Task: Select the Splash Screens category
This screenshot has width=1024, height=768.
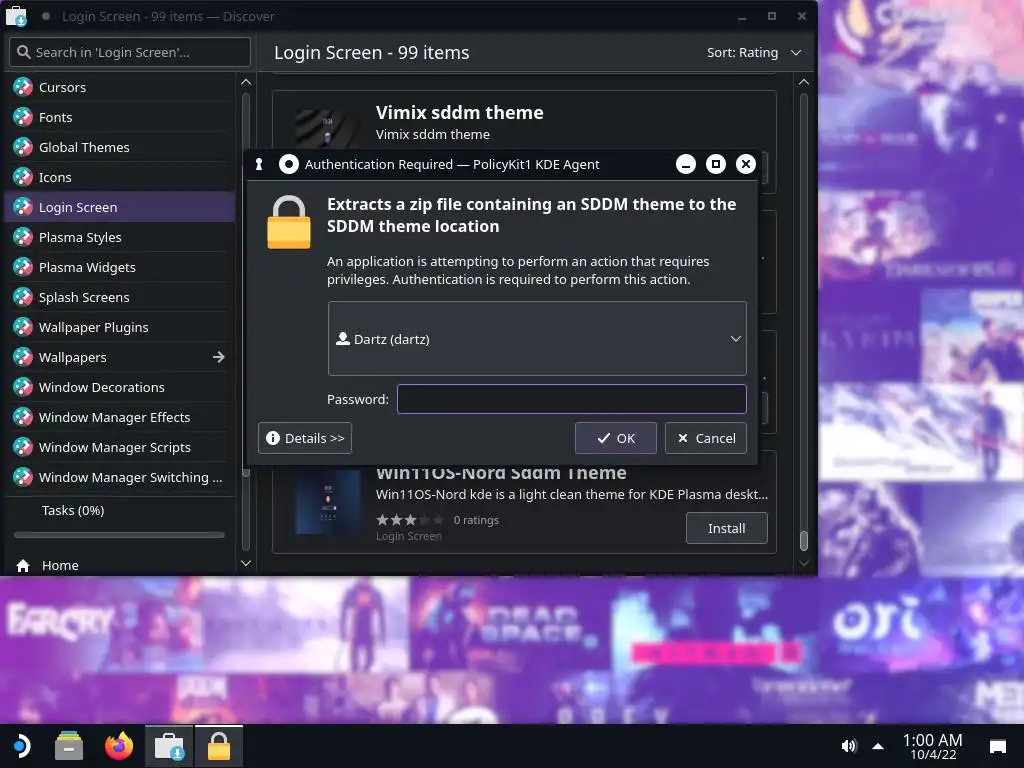Action: click(120, 297)
